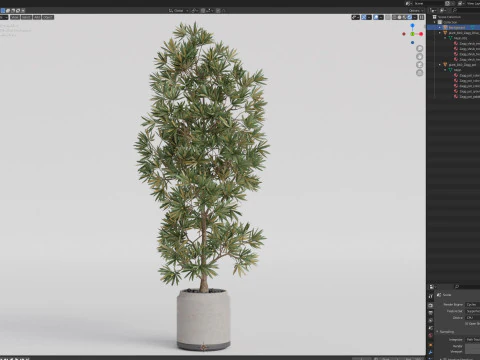Open the object mode dropdown

click(x=4, y=17)
